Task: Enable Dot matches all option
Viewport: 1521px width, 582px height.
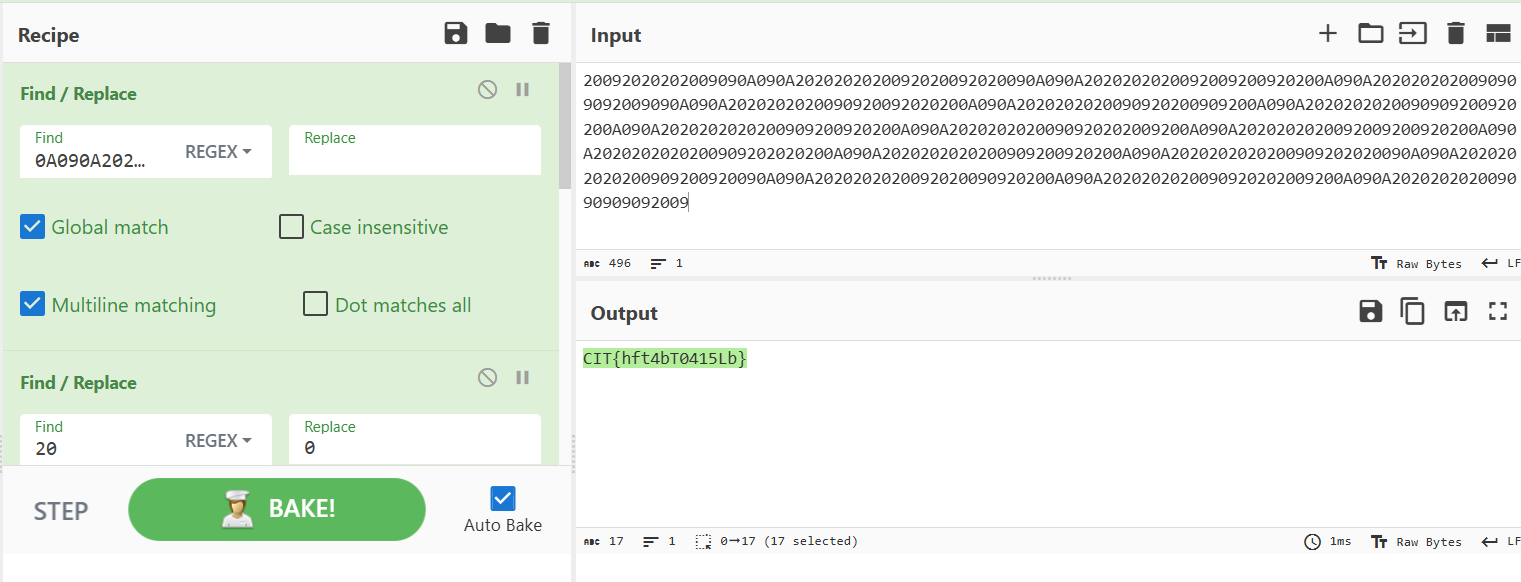Action: pyautogui.click(x=316, y=304)
